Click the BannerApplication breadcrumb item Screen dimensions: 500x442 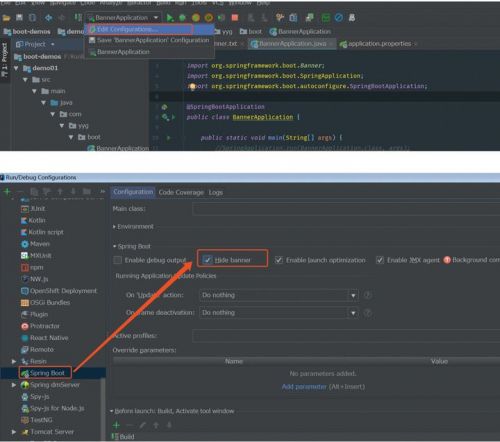point(300,32)
